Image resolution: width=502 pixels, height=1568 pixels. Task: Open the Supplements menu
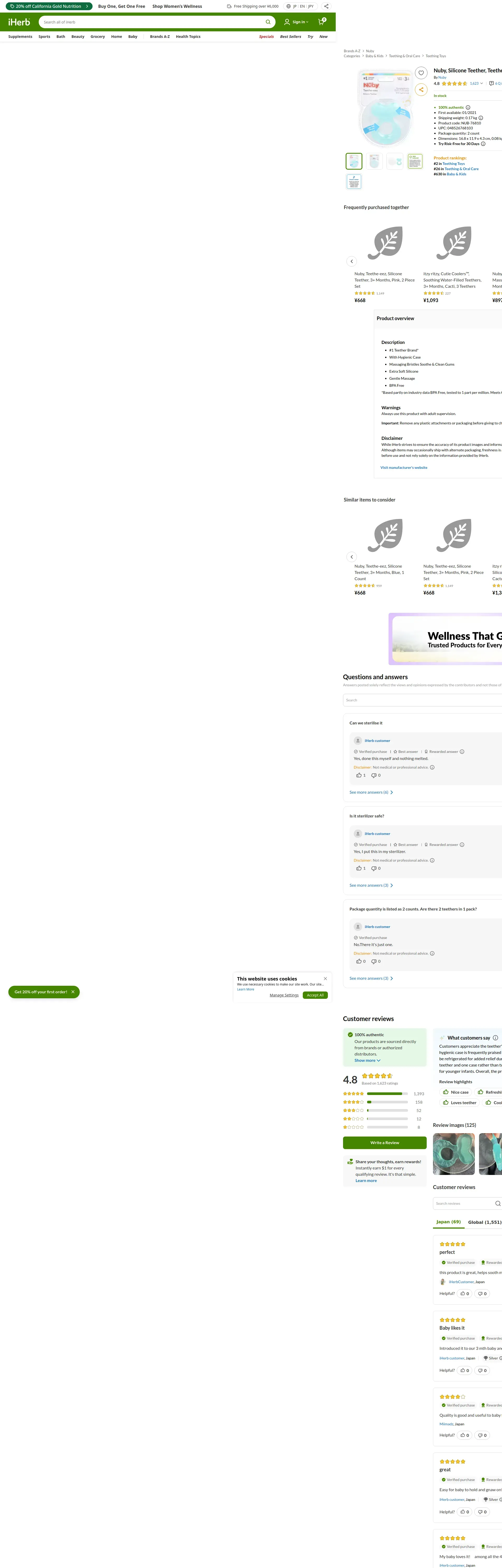[x=20, y=37]
